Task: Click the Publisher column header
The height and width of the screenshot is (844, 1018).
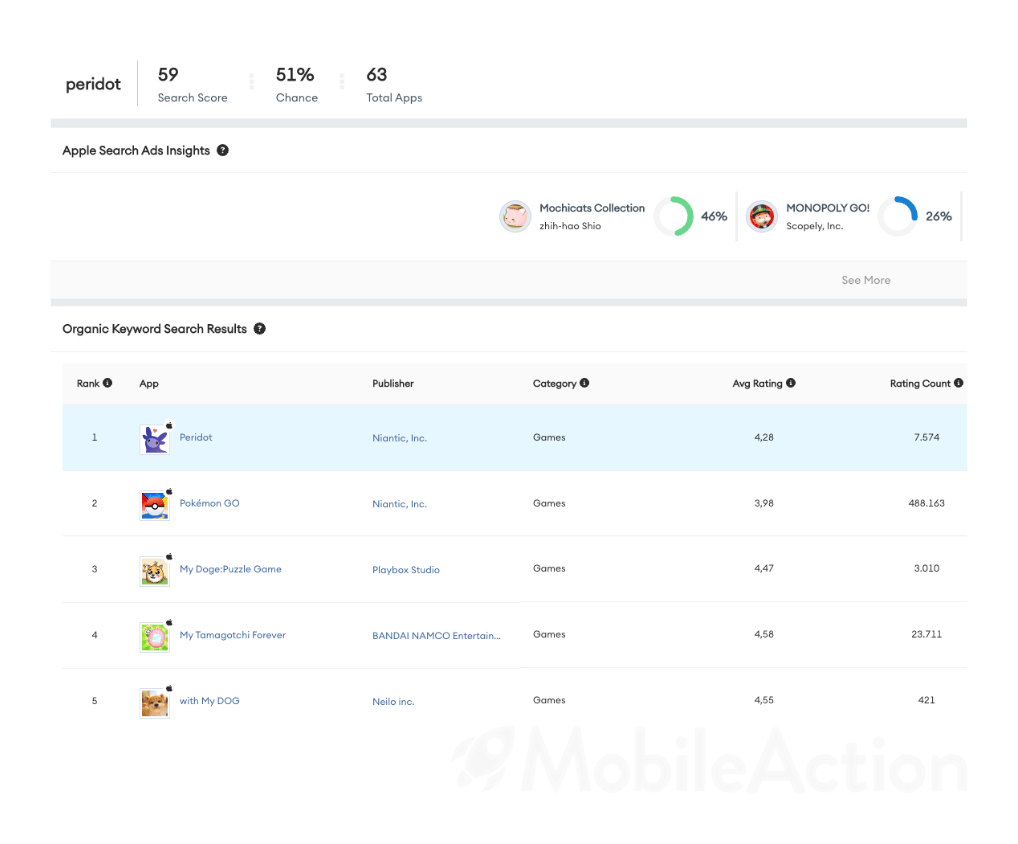Action: 393,383
